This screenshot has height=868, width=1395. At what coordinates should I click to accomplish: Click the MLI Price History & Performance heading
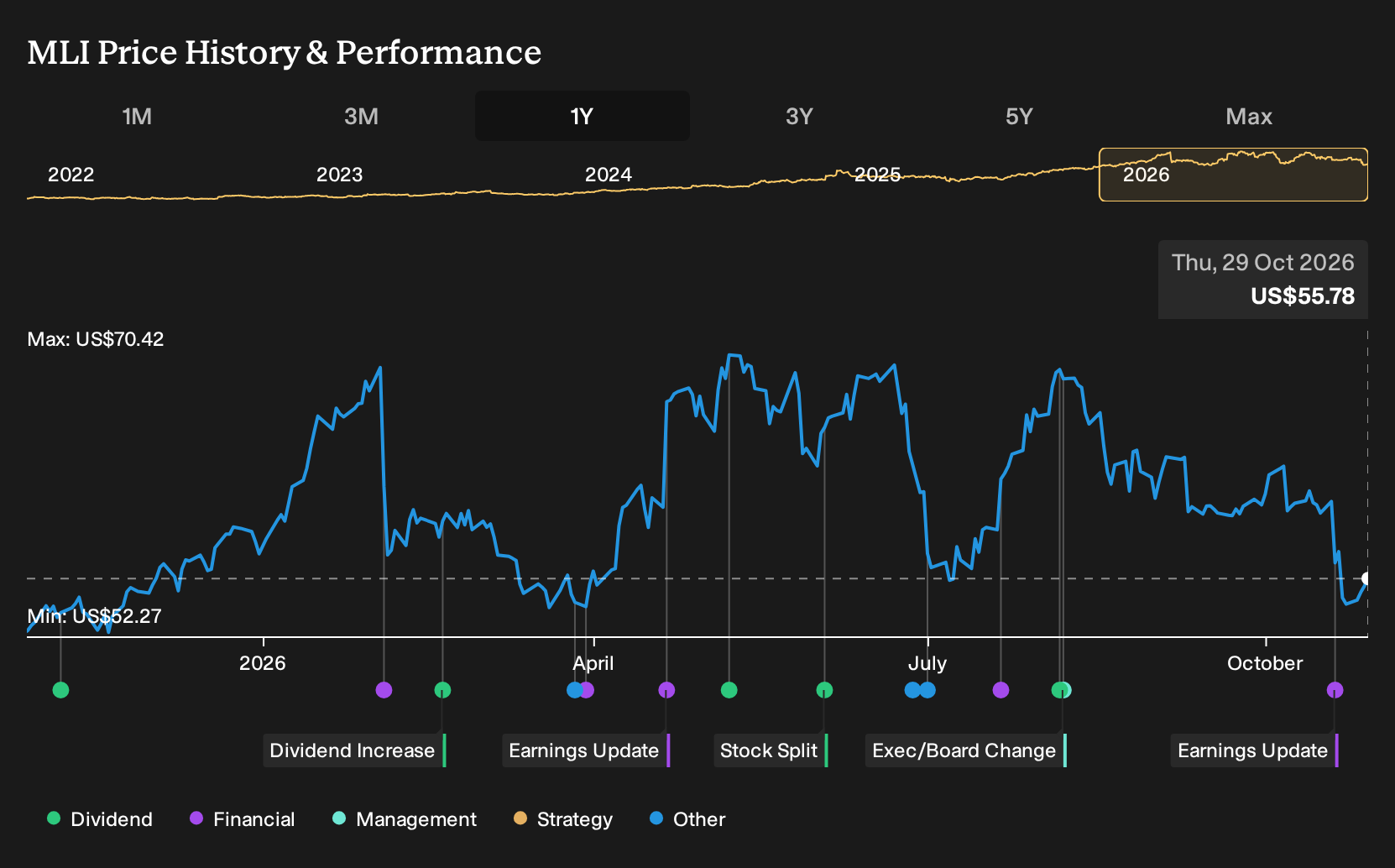pyautogui.click(x=285, y=52)
